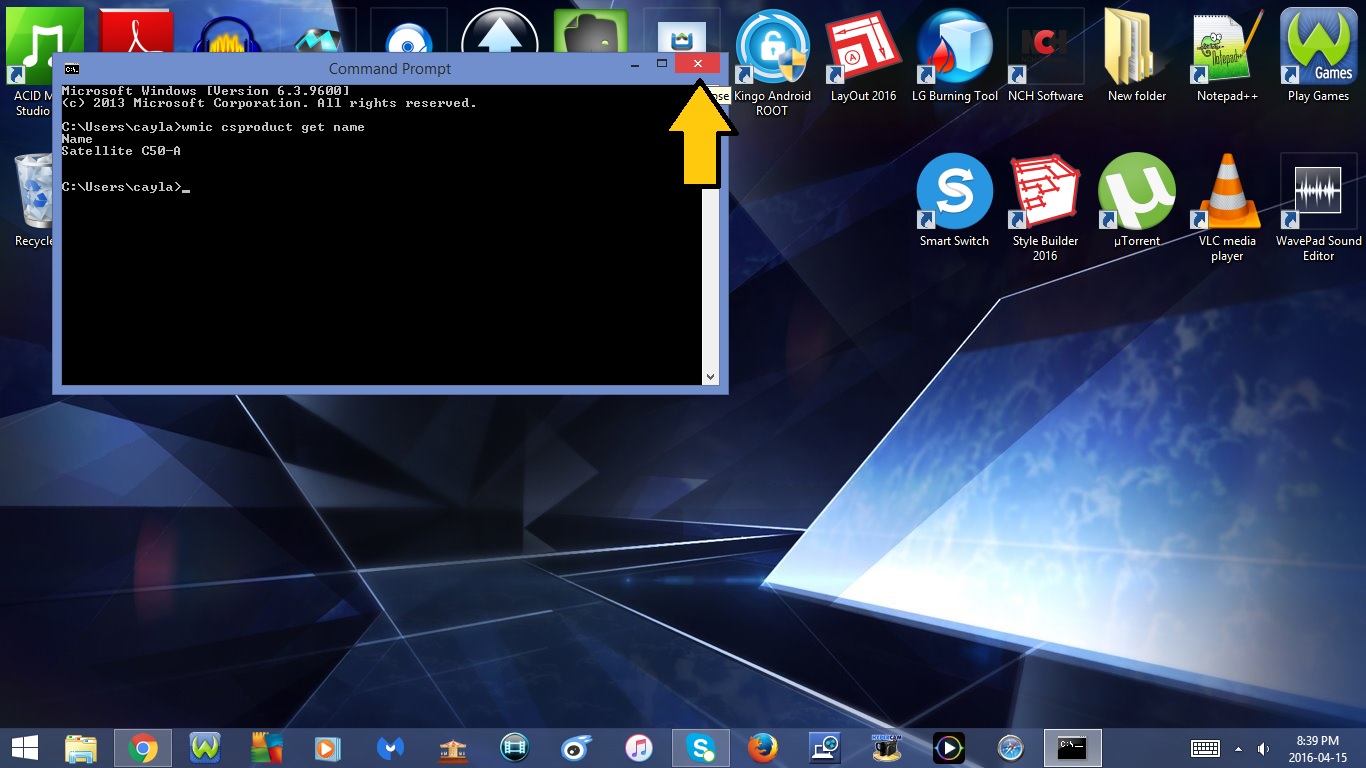Open the µTorrent desktop shortcut
The height and width of the screenshot is (768, 1366).
pos(1136,201)
